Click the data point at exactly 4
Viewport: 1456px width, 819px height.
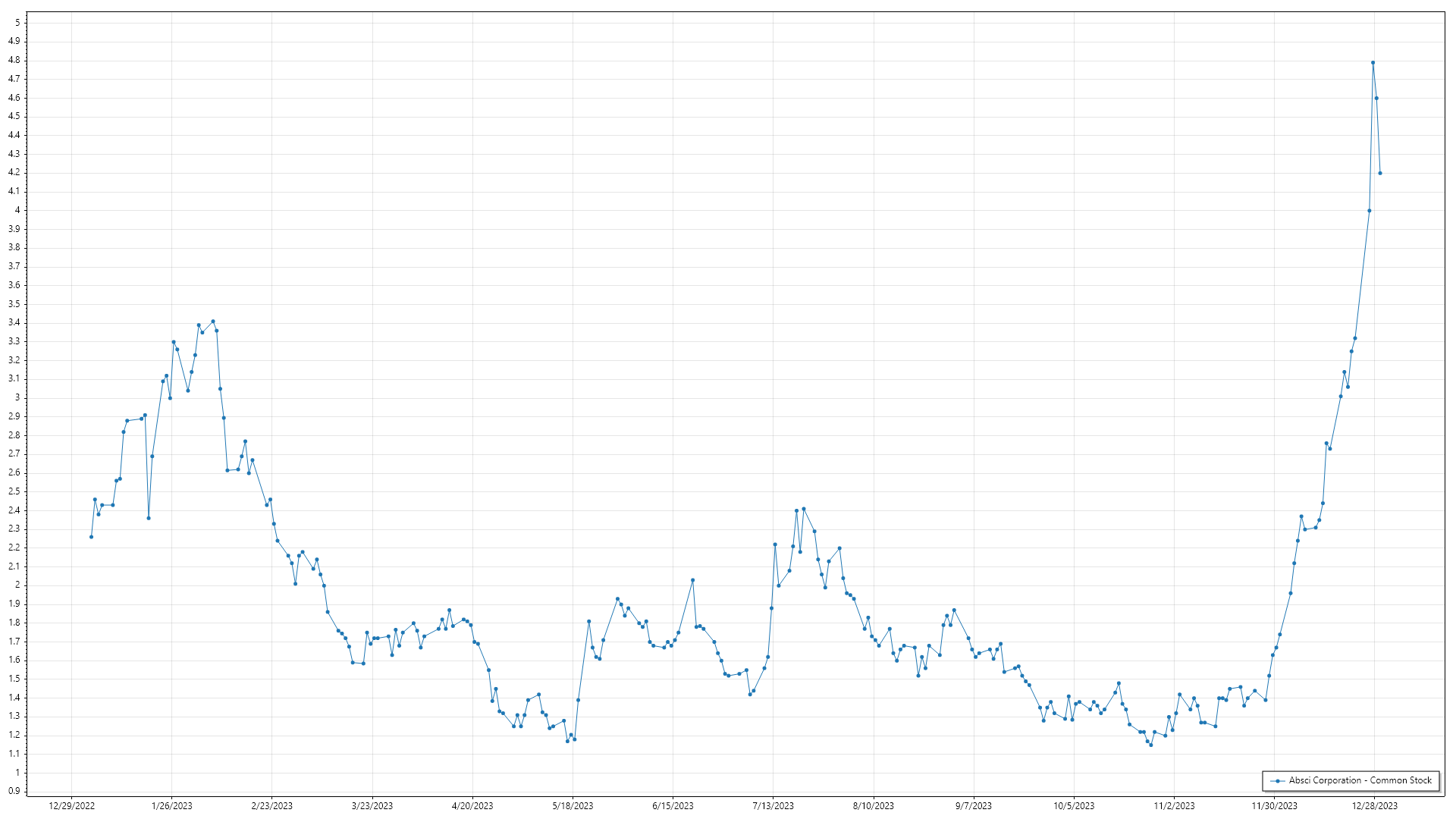click(x=1369, y=211)
